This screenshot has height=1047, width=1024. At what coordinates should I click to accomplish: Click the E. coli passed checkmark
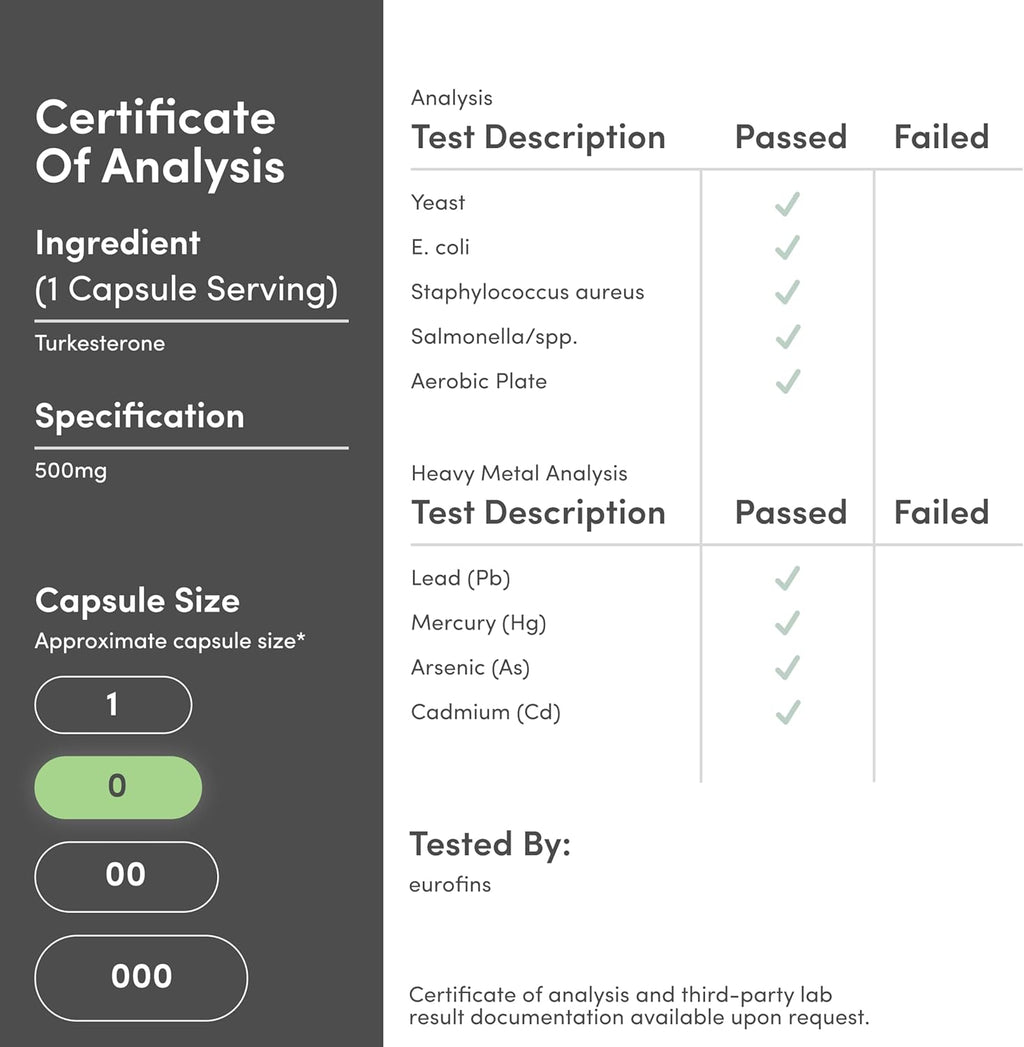click(787, 247)
